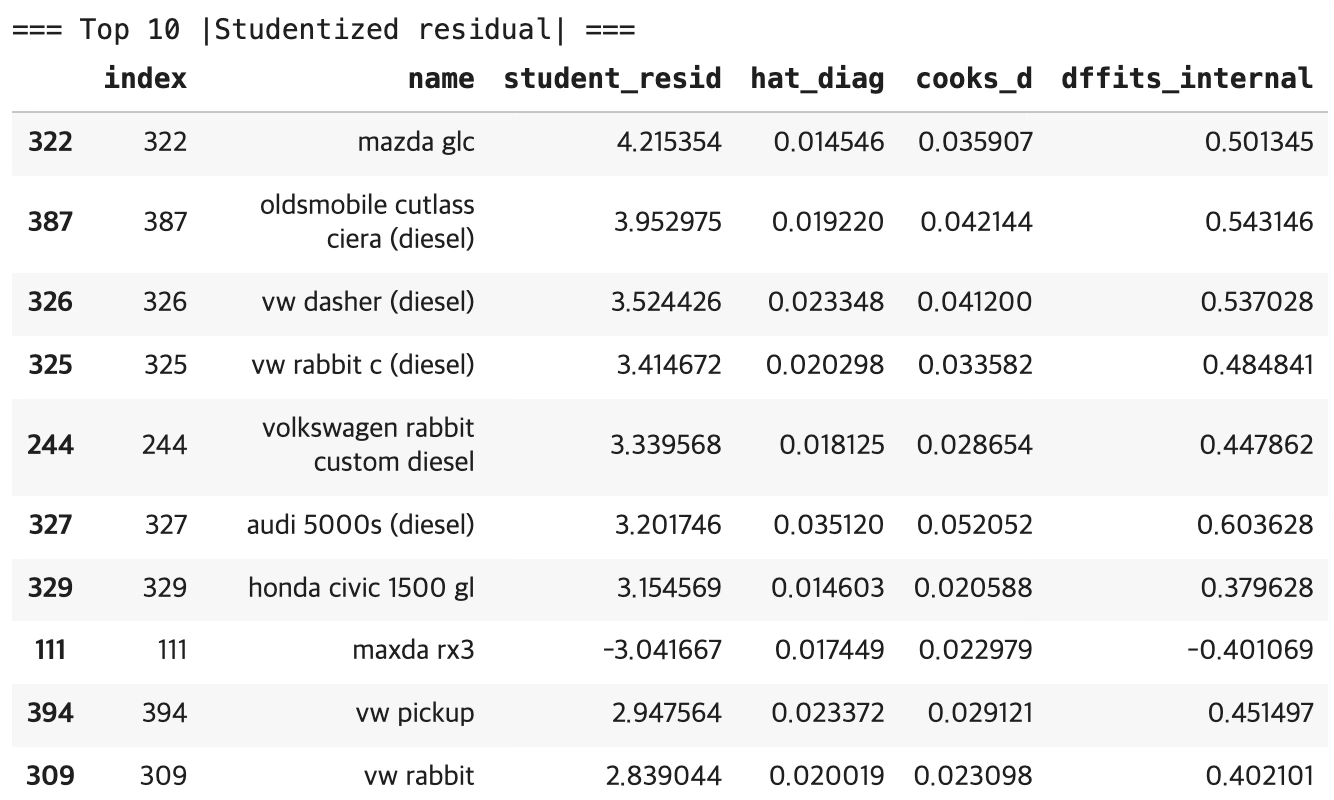Click the Top 10 Studentized residual title text
The height and width of the screenshot is (800, 1334).
(x=323, y=30)
